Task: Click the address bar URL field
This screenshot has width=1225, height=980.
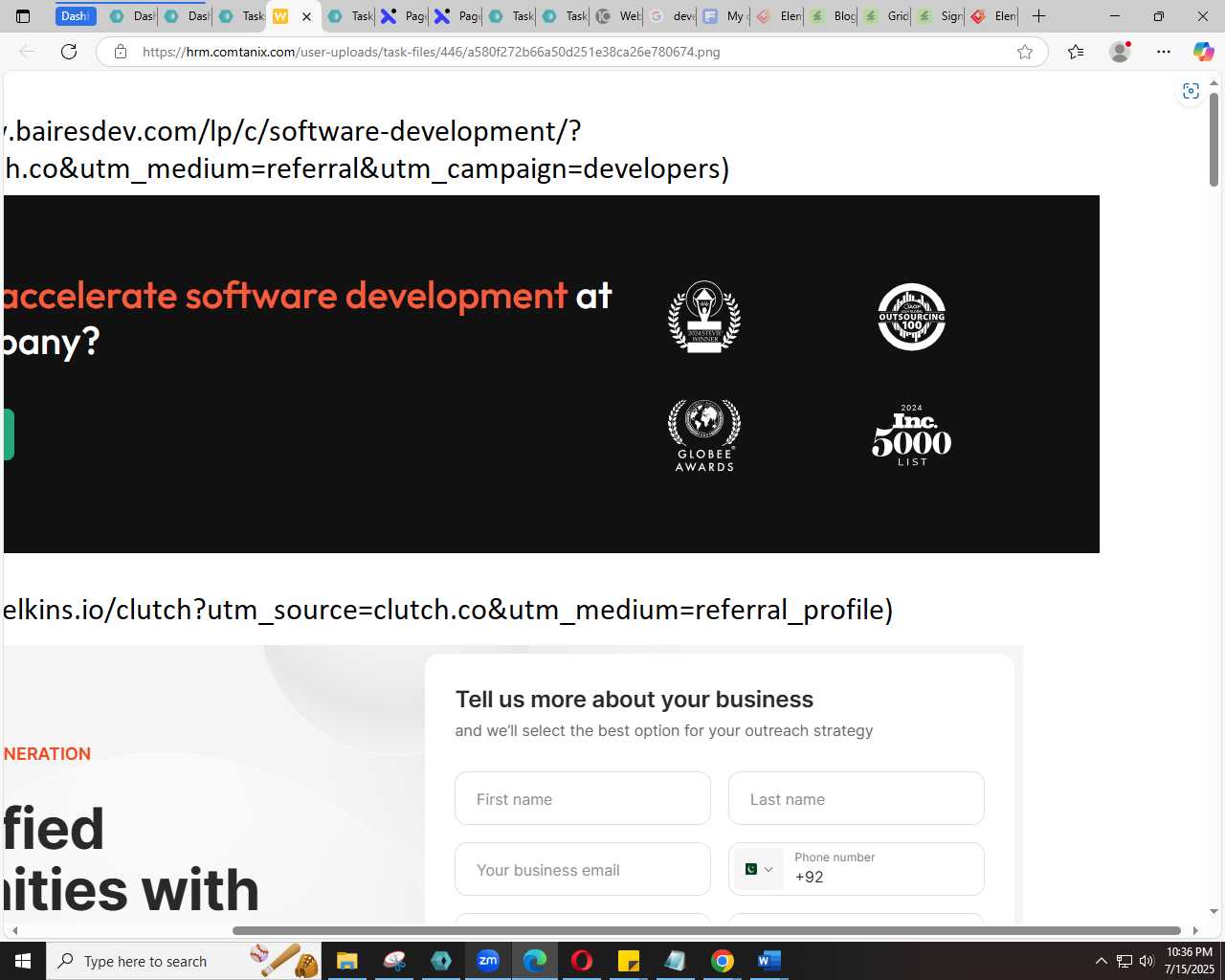Action: pos(574,52)
